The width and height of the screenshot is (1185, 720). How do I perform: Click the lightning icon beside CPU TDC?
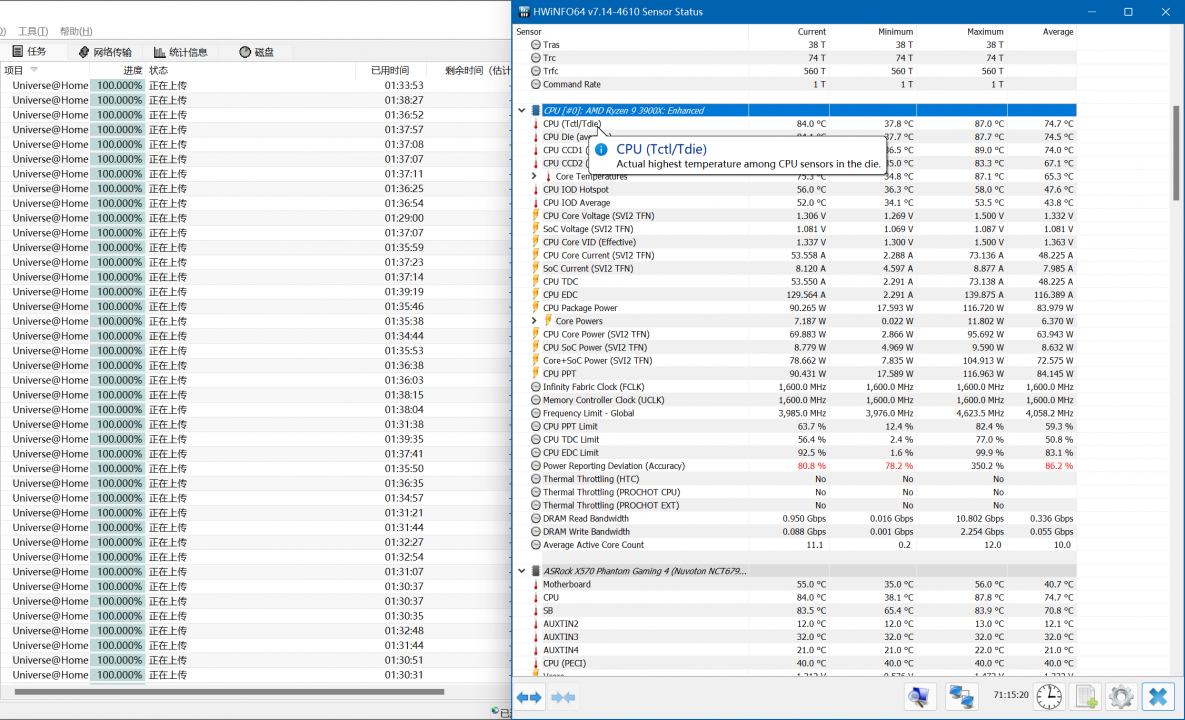pos(536,281)
